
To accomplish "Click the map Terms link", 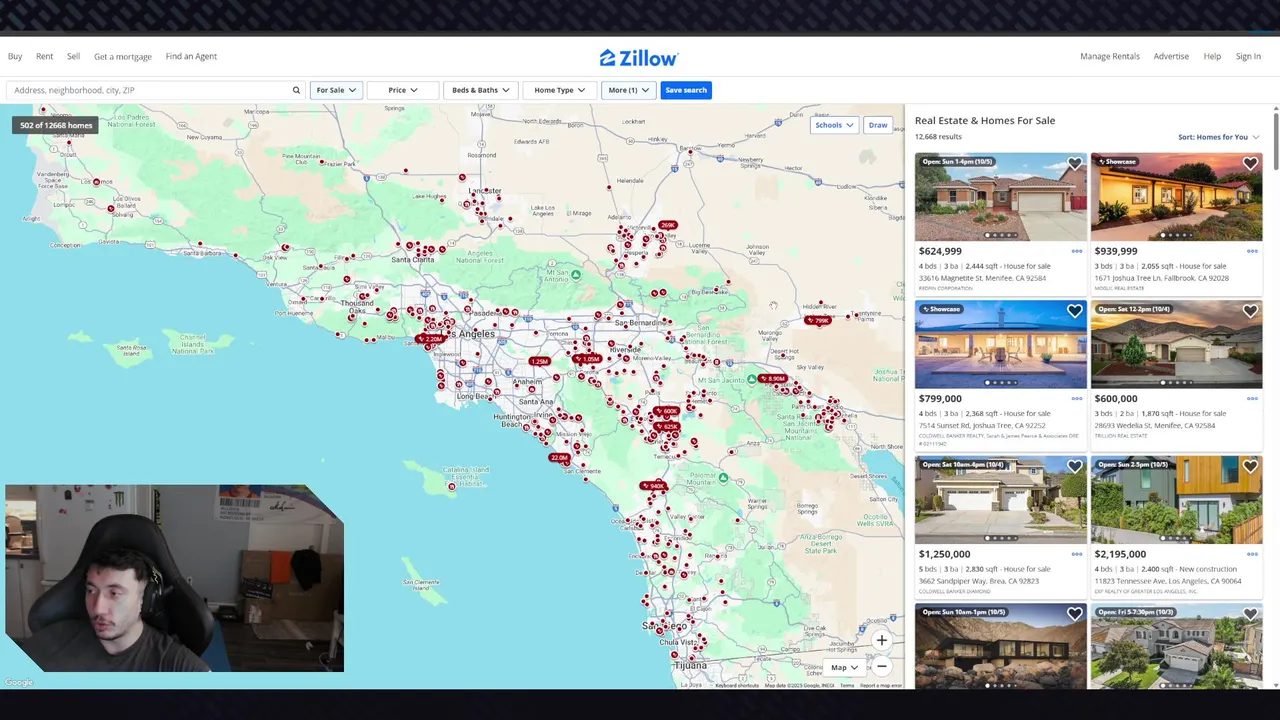I will tap(847, 685).
